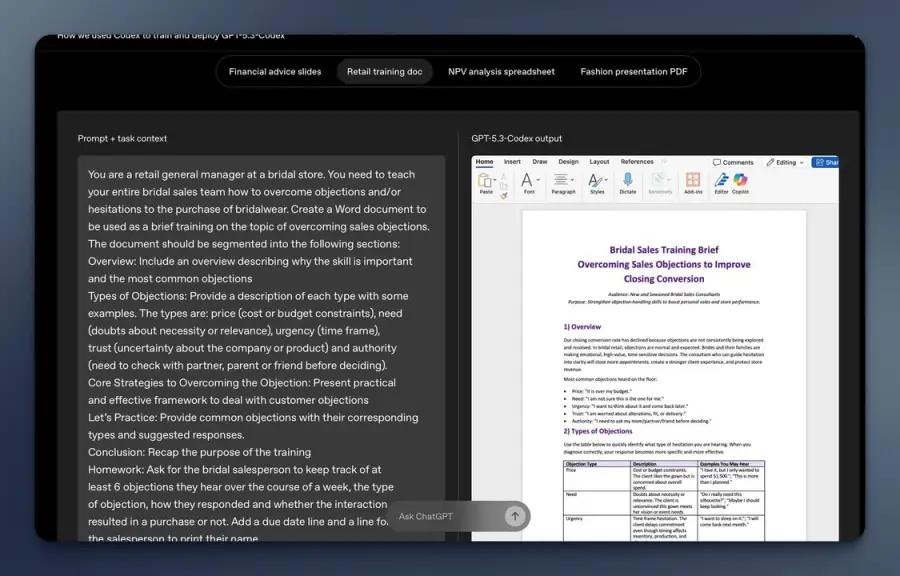Open the Editing mode dropdown

pyautogui.click(x=785, y=162)
